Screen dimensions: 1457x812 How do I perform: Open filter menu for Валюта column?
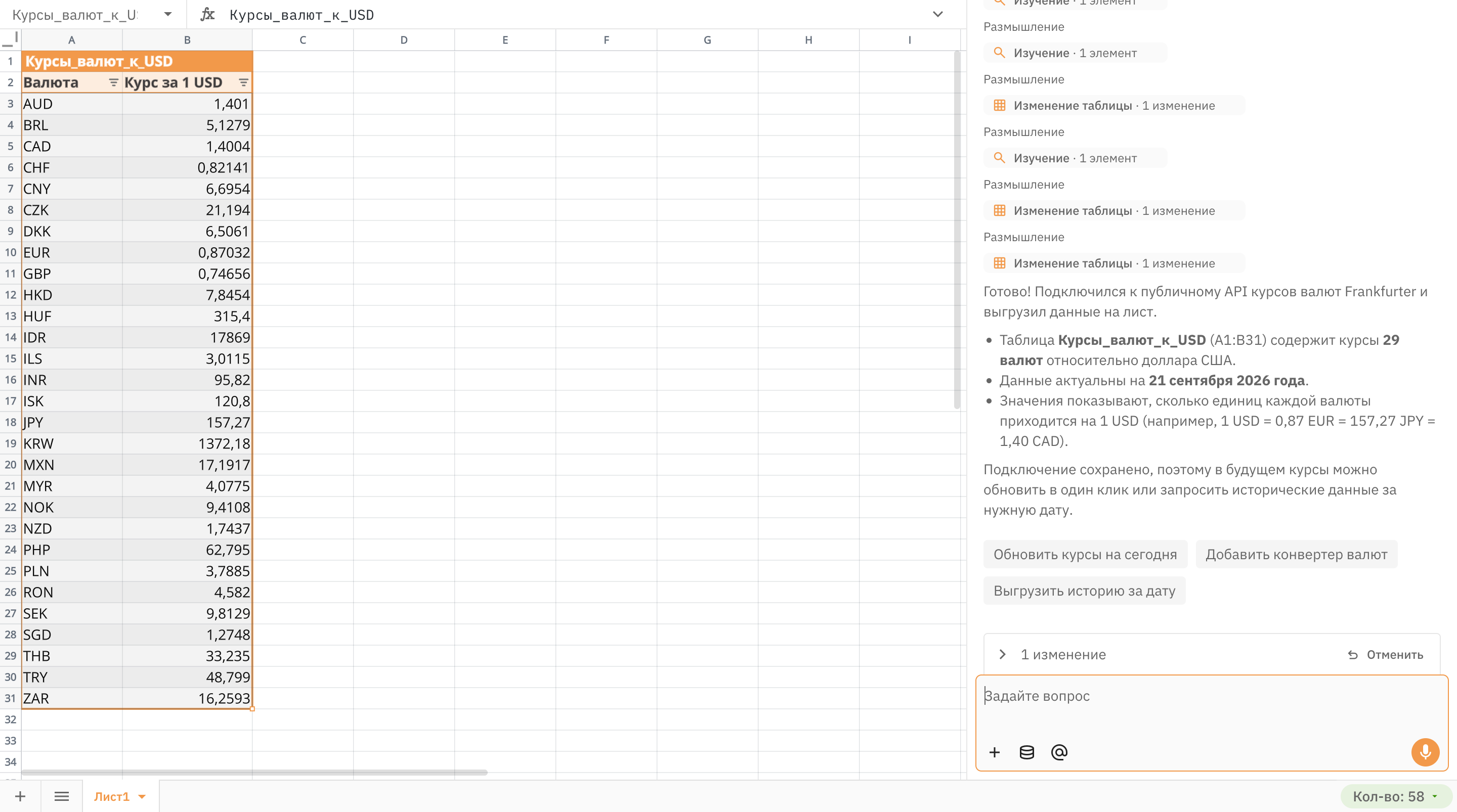tap(113, 82)
